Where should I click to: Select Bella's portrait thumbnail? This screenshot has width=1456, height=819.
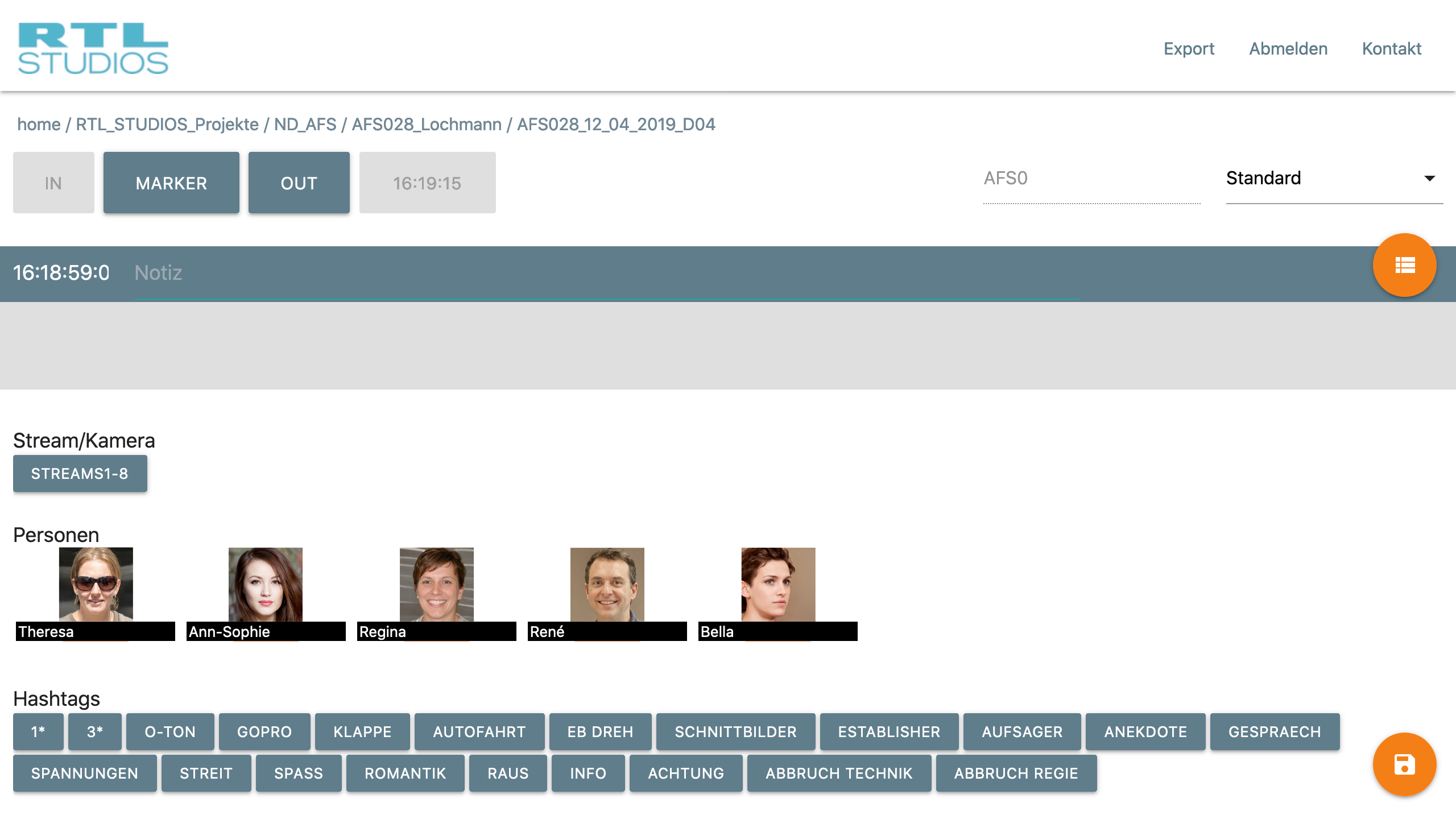pyautogui.click(x=777, y=585)
